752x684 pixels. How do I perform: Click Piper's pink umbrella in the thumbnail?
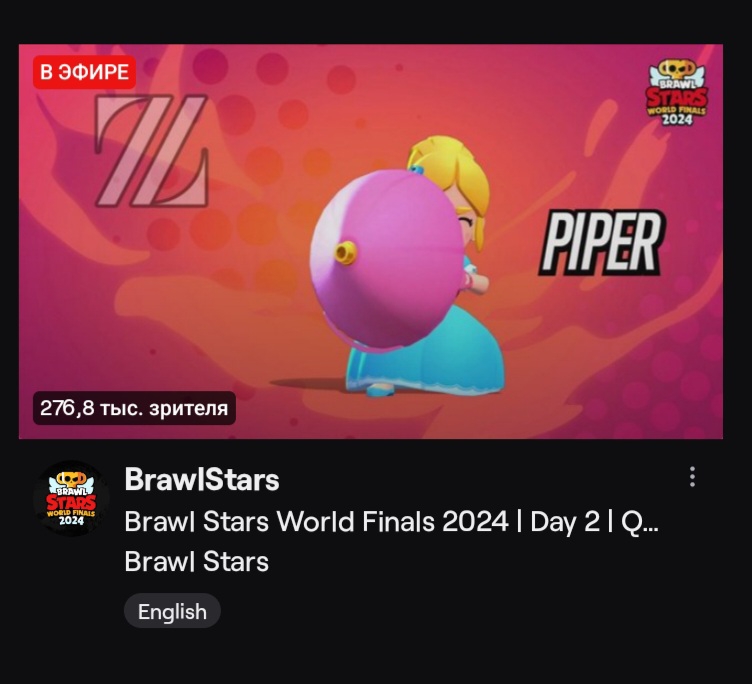(x=387, y=259)
